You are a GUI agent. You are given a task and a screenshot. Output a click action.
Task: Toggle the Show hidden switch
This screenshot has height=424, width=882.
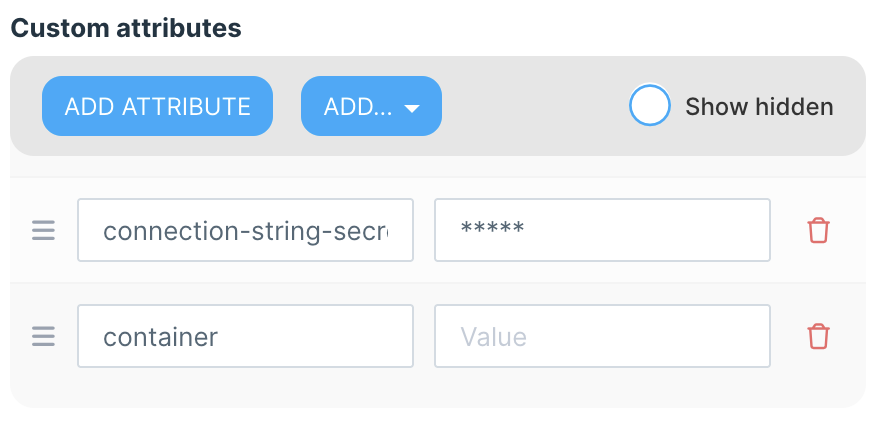click(649, 106)
